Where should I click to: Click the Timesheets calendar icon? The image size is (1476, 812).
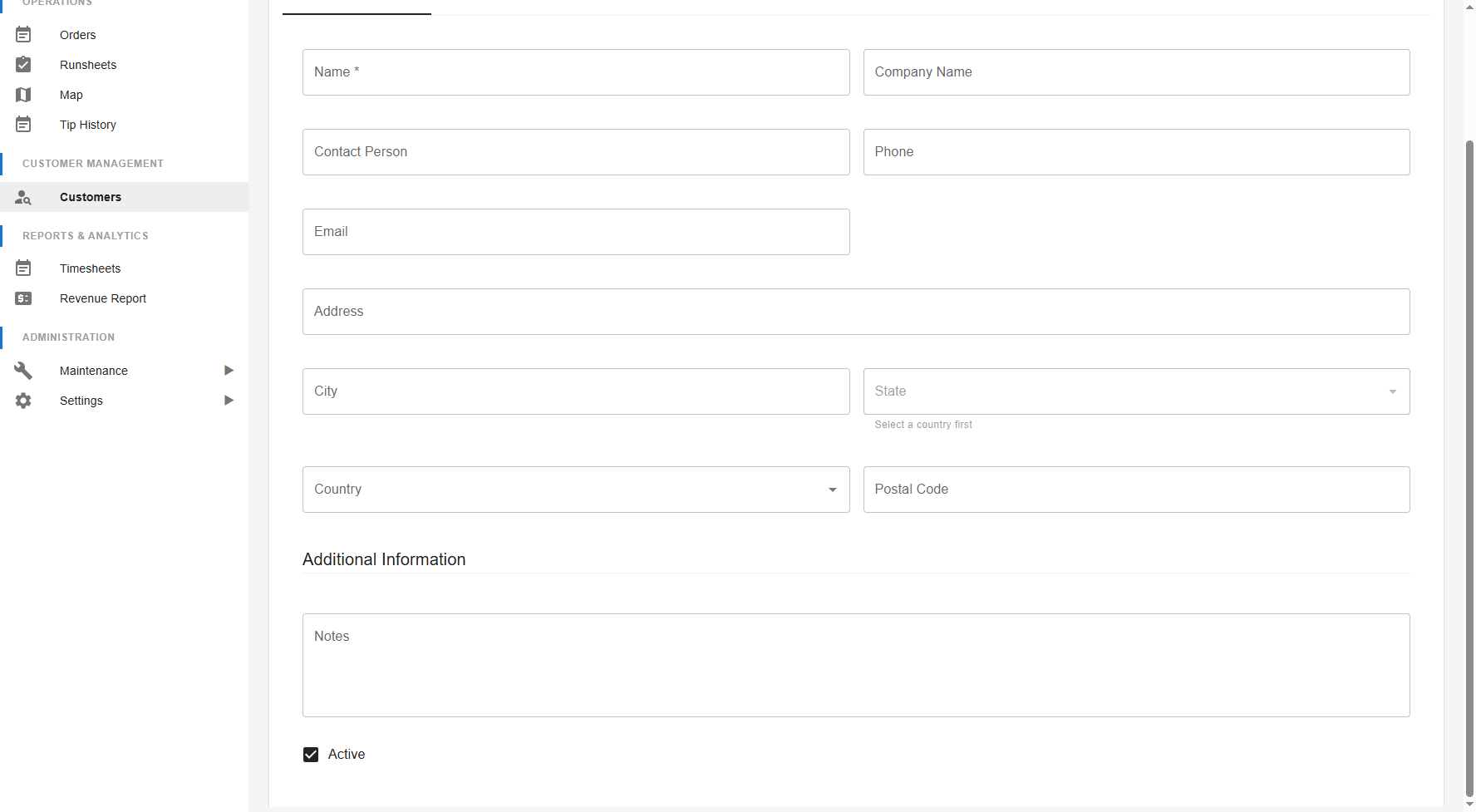[22, 268]
